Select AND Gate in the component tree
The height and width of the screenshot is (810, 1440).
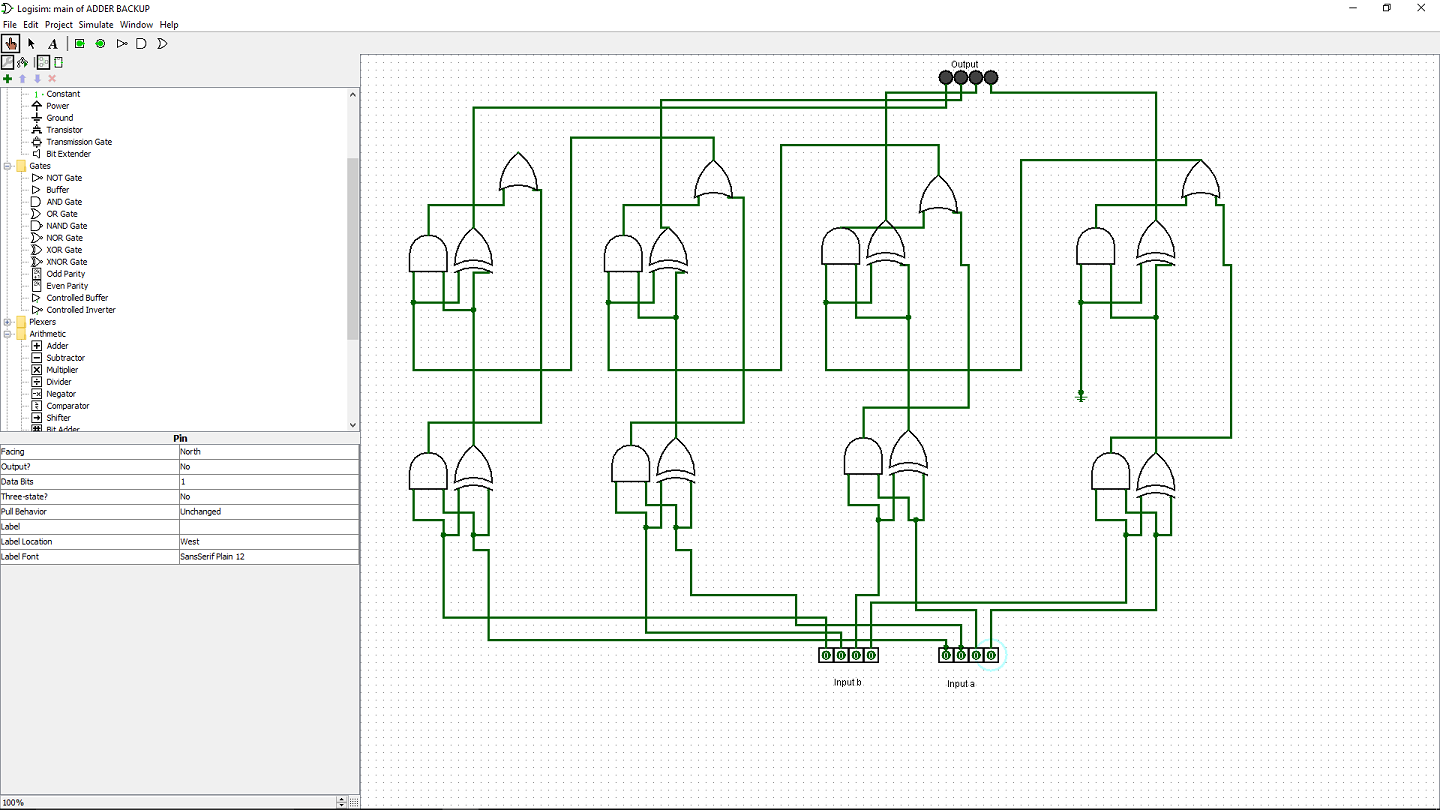64,202
